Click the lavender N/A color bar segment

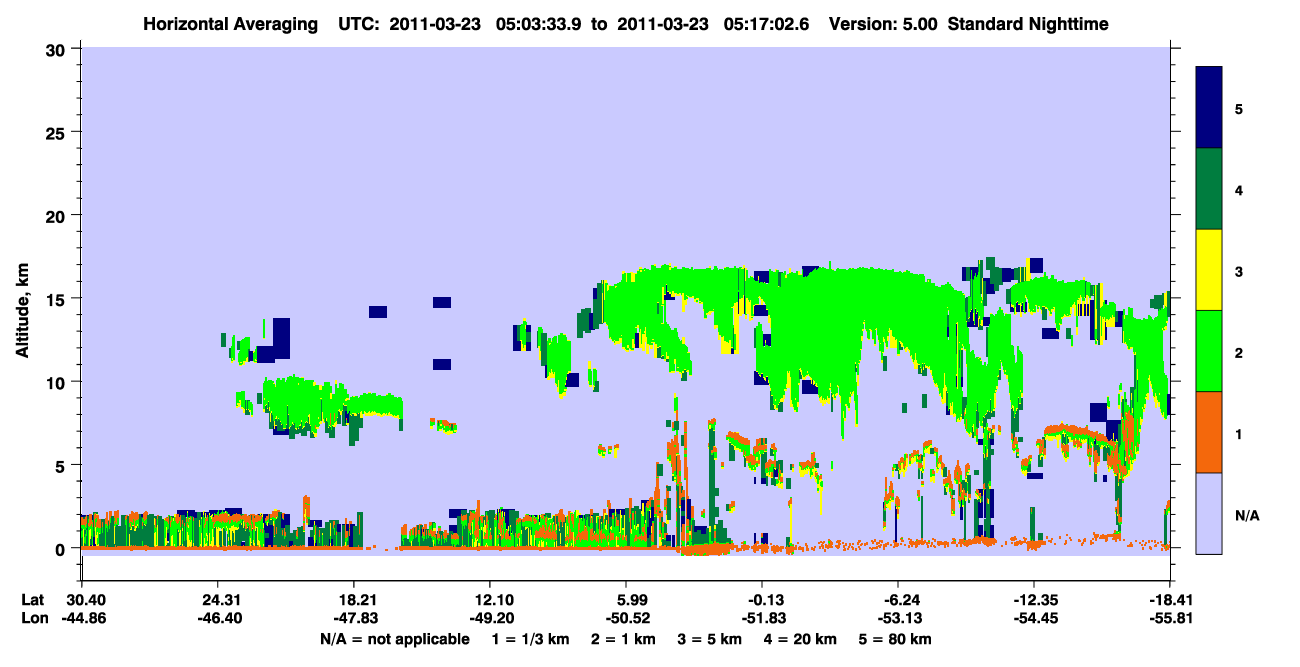pos(1209,513)
